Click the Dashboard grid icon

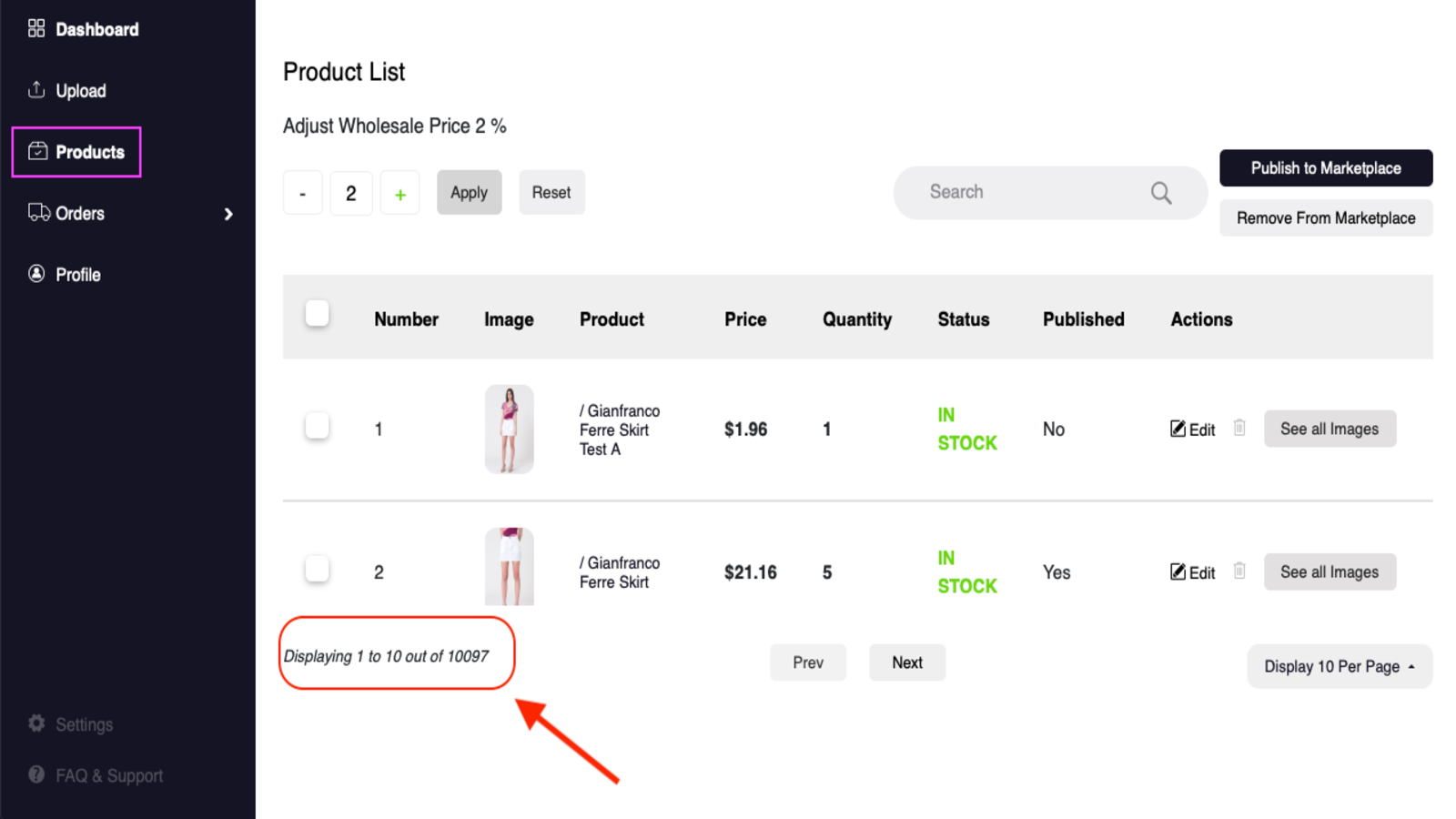pyautogui.click(x=36, y=29)
